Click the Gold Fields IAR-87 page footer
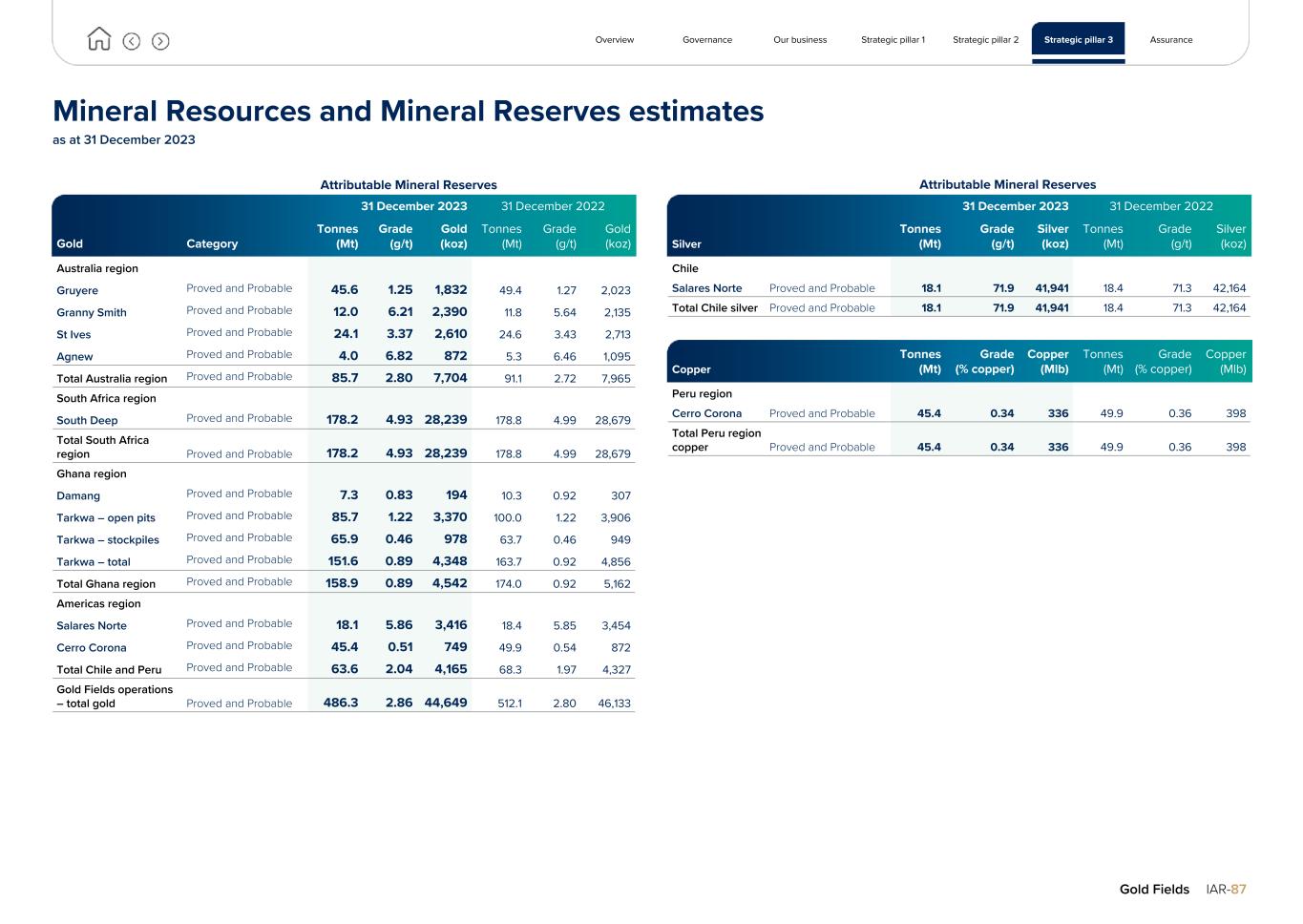The width and height of the screenshot is (1303, 924). pos(1182,889)
